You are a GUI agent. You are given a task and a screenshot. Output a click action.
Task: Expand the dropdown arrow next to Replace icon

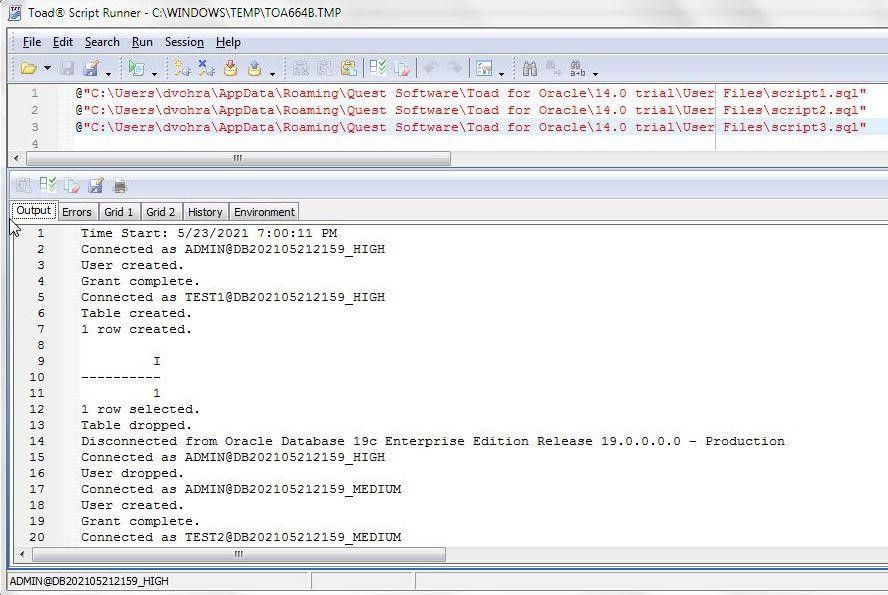pos(595,73)
